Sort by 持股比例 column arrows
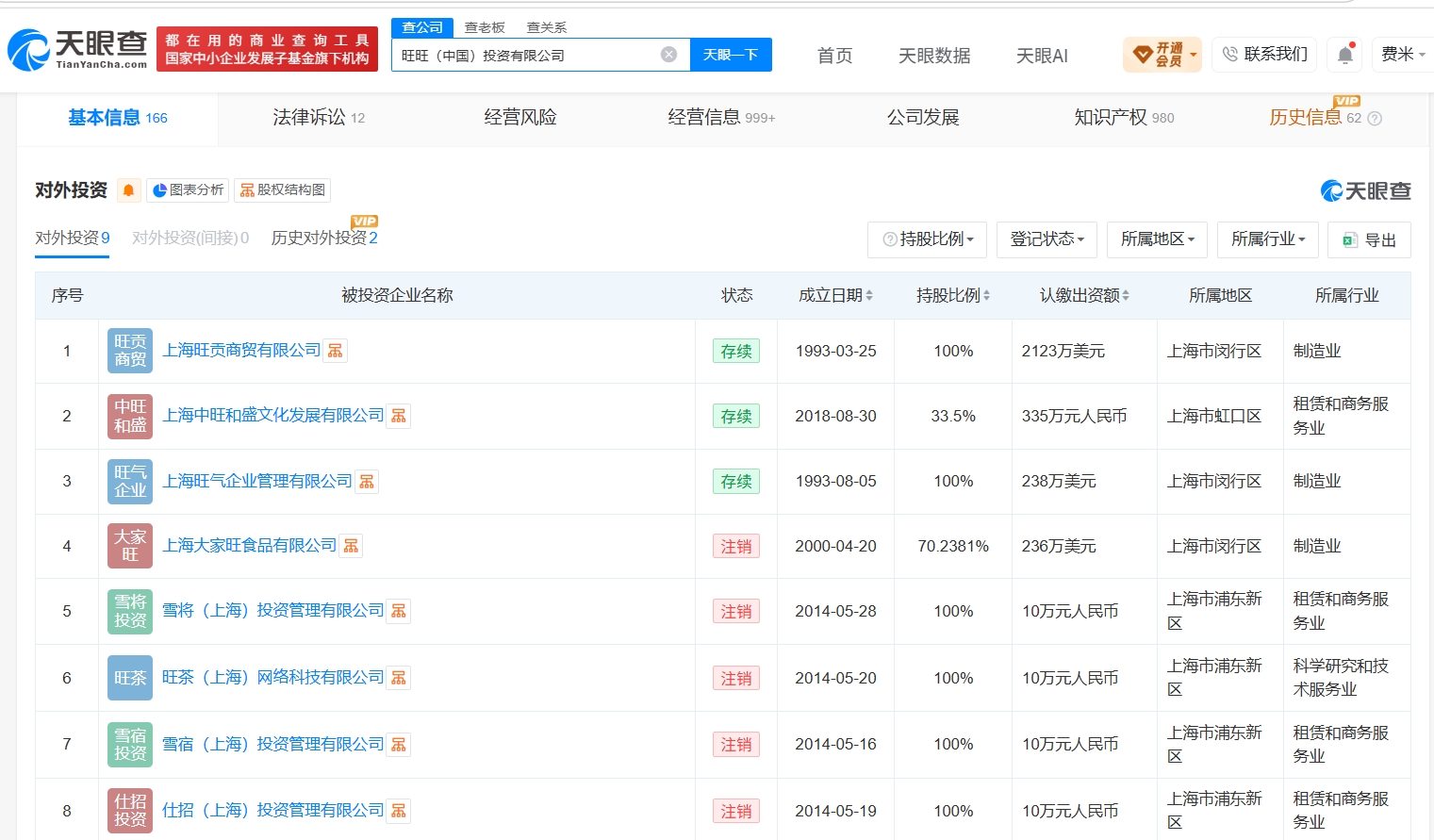Screen dimensions: 1434x840 tap(986, 296)
